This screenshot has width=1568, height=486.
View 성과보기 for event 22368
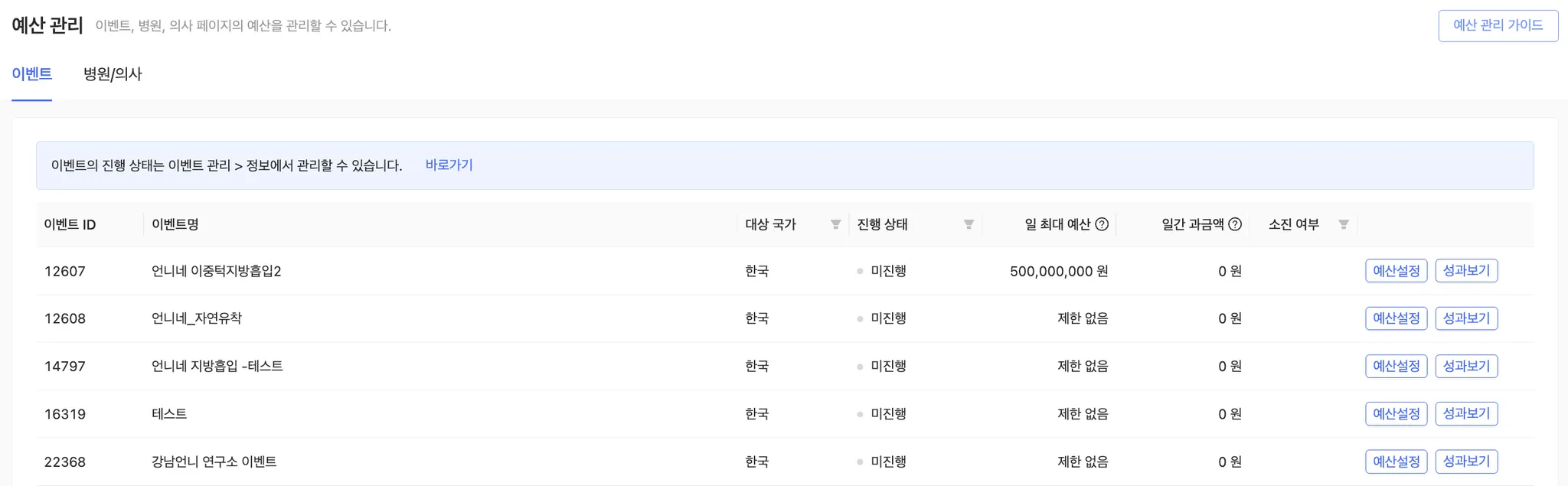(x=1466, y=462)
